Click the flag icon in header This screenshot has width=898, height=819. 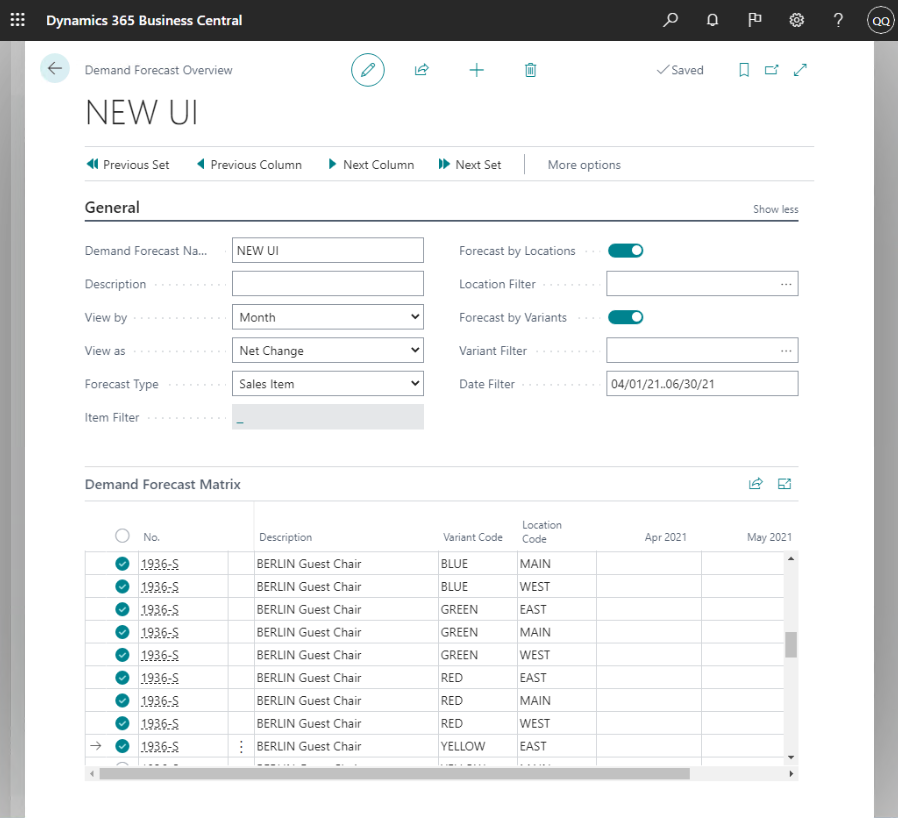(754, 20)
